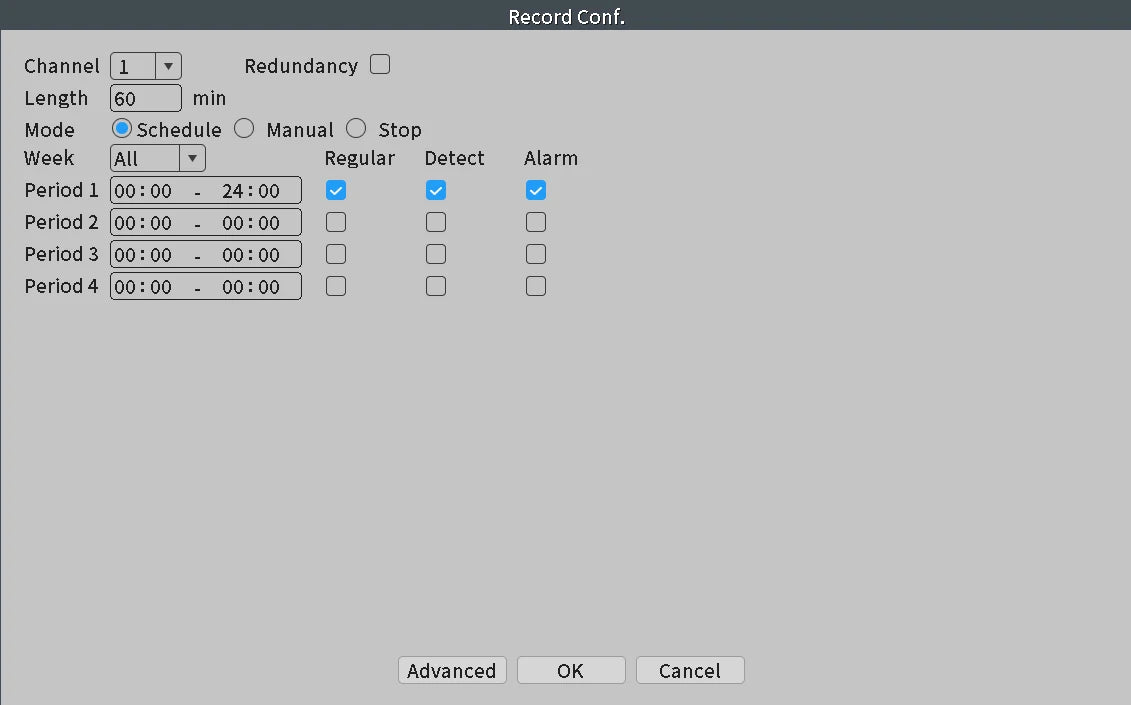Expand the Week dropdown showing All
The height and width of the screenshot is (705, 1131).
[157, 158]
